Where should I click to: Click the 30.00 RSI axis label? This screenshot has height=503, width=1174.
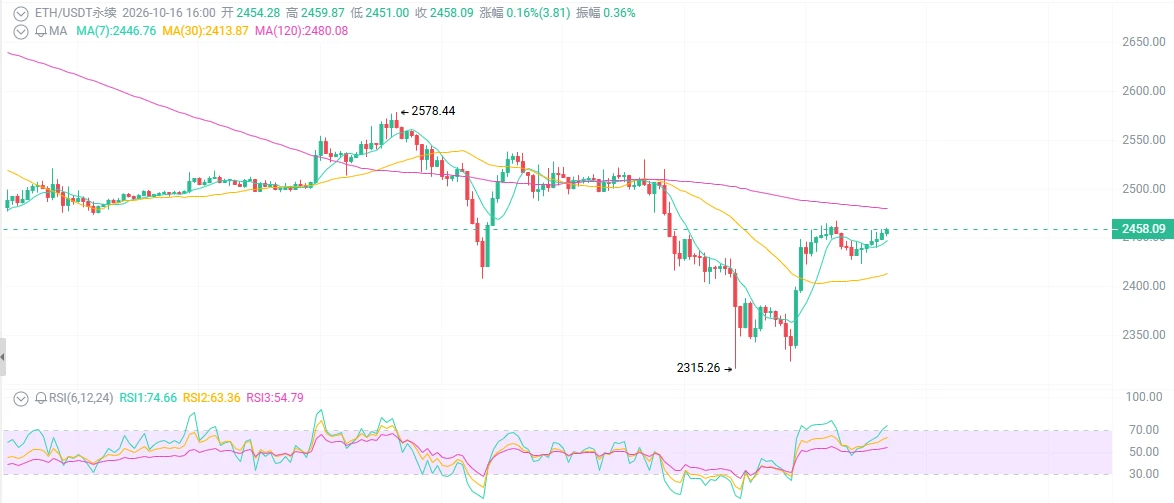point(1145,474)
